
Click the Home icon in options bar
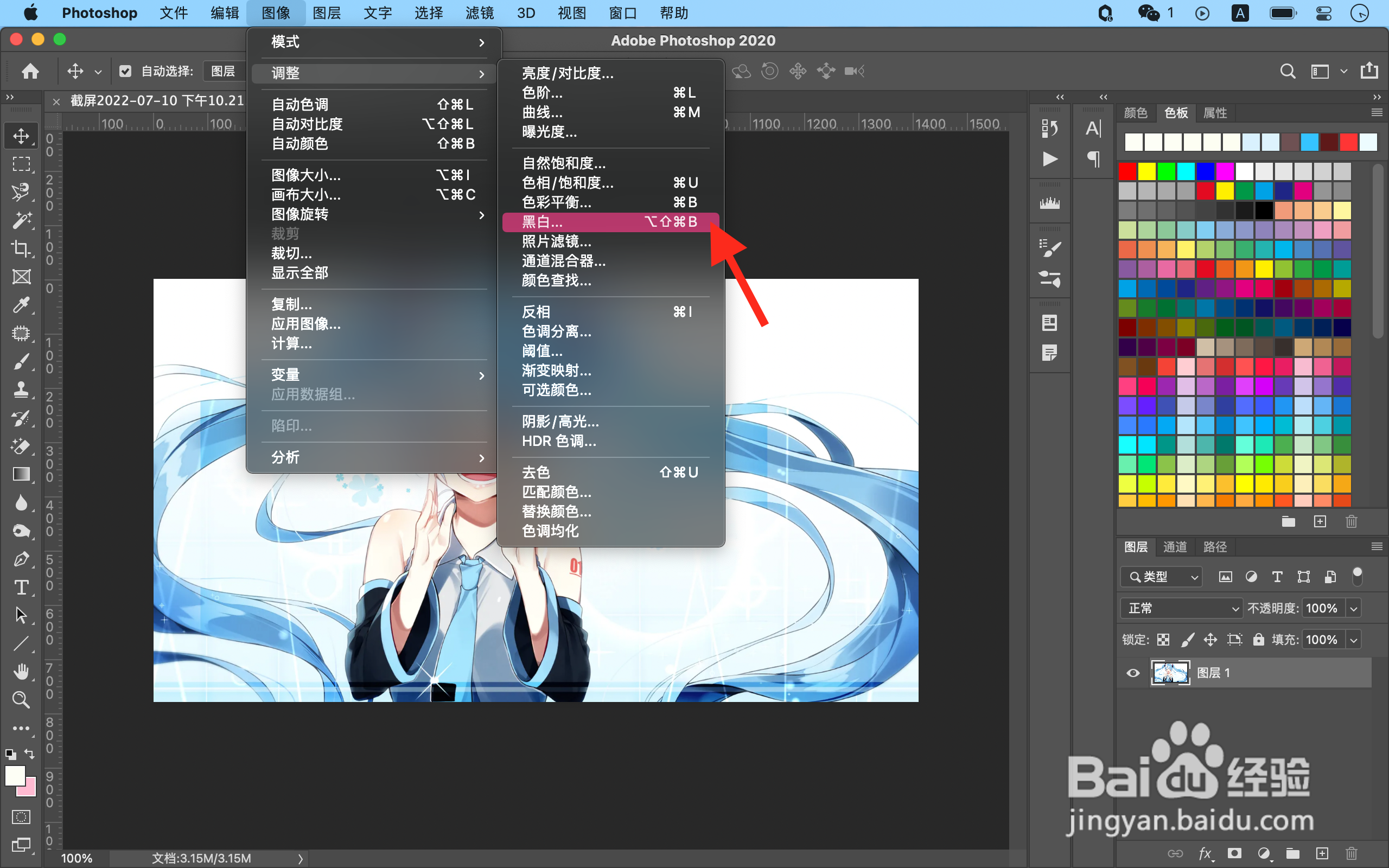coord(30,71)
